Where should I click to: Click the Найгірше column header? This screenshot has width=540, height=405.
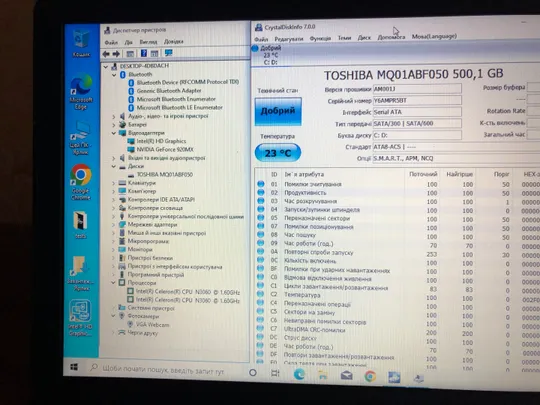pos(459,174)
